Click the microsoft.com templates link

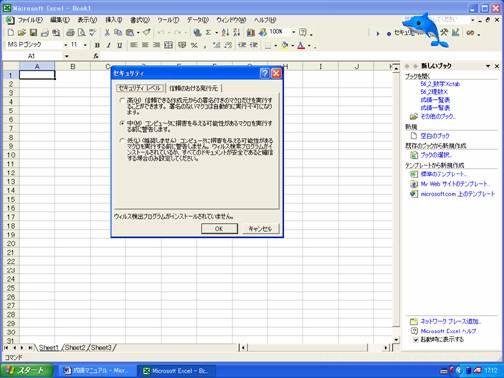pos(458,194)
